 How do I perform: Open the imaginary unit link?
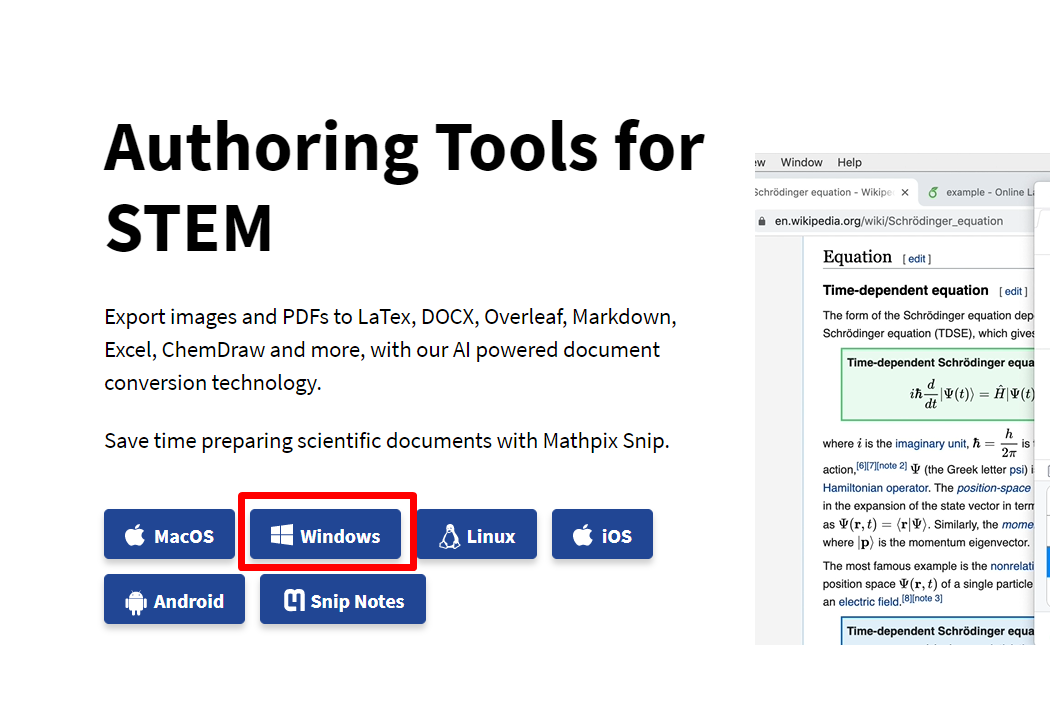[x=931, y=443]
